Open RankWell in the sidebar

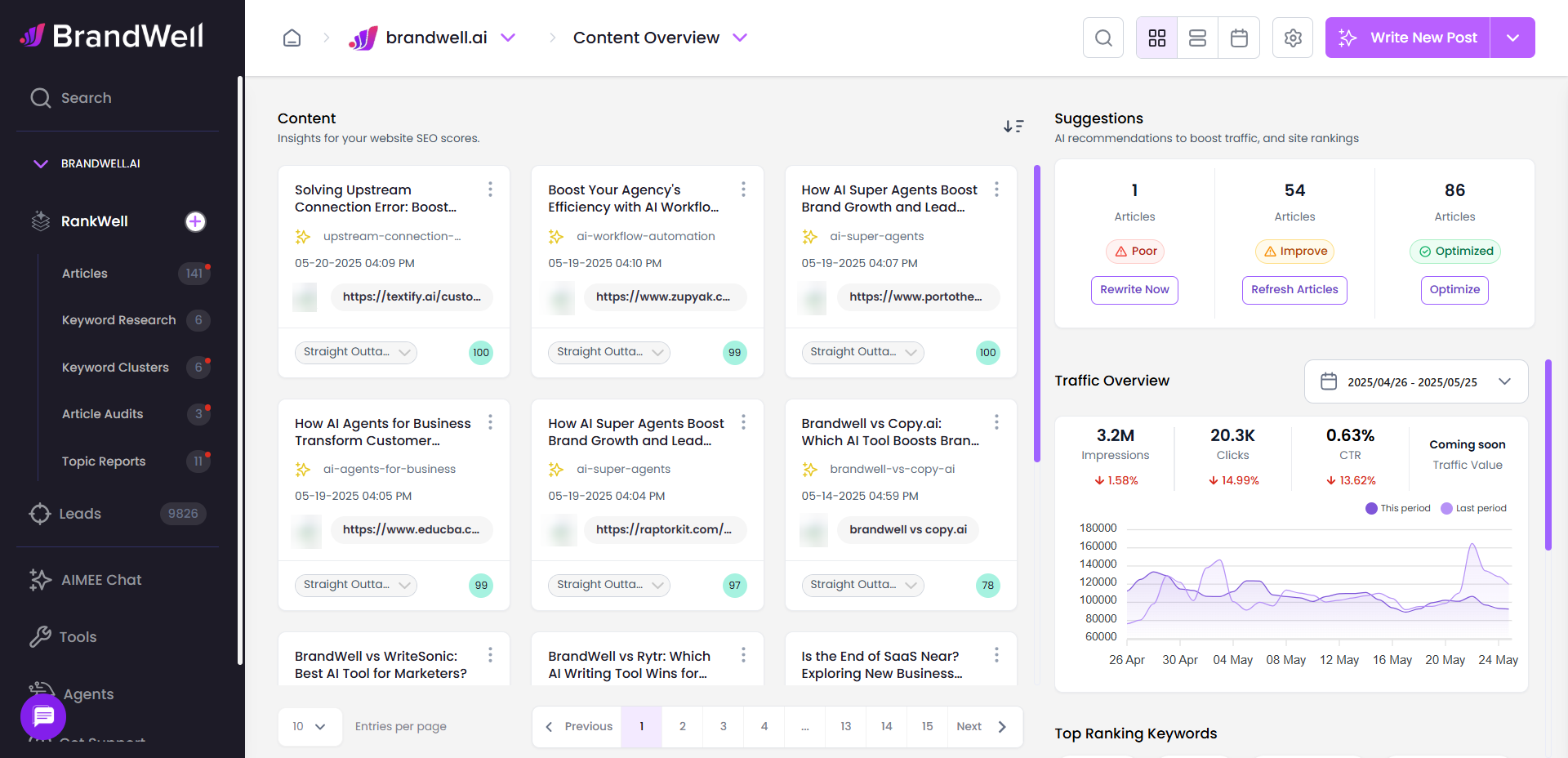coord(95,221)
